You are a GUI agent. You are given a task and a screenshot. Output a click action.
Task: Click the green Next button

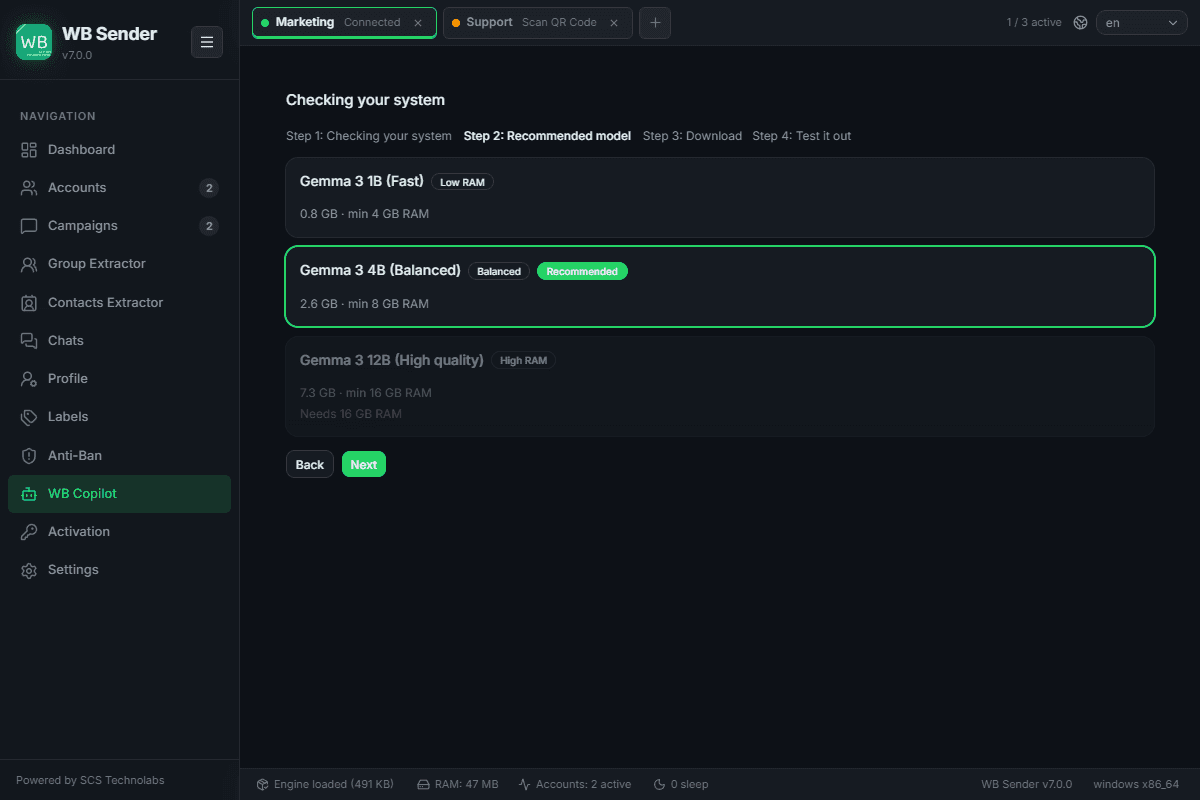(364, 464)
